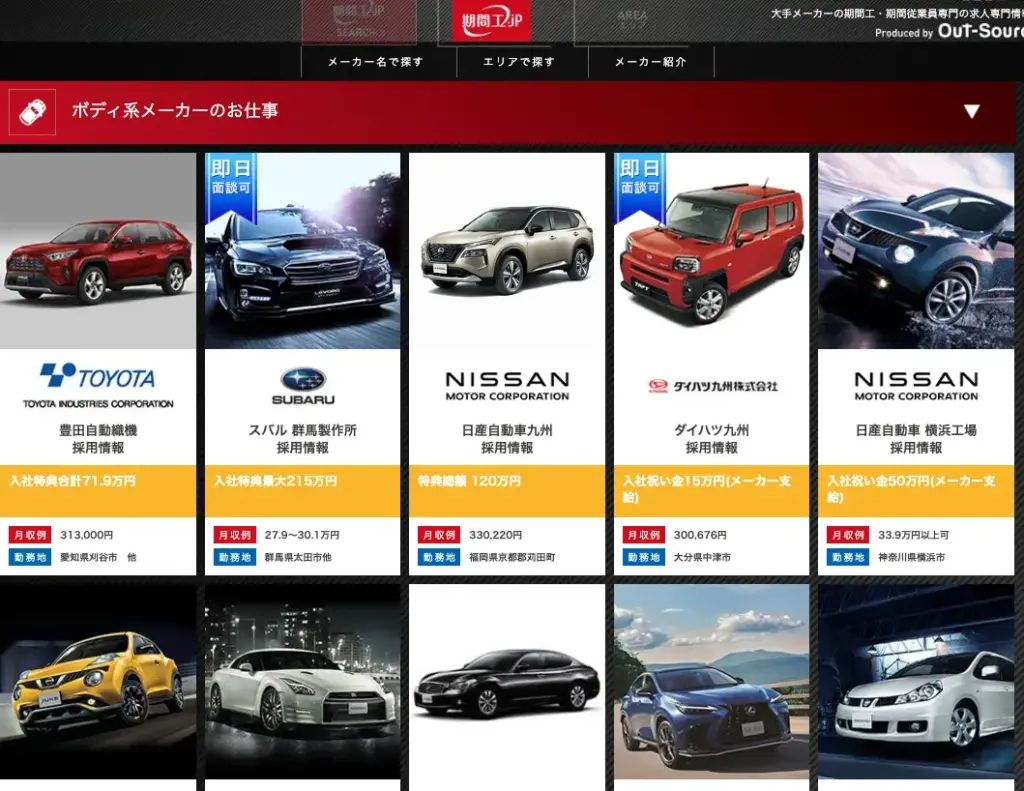1024x791 pixels.
Task: Open the メーカー紹介 menu
Action: 651,62
